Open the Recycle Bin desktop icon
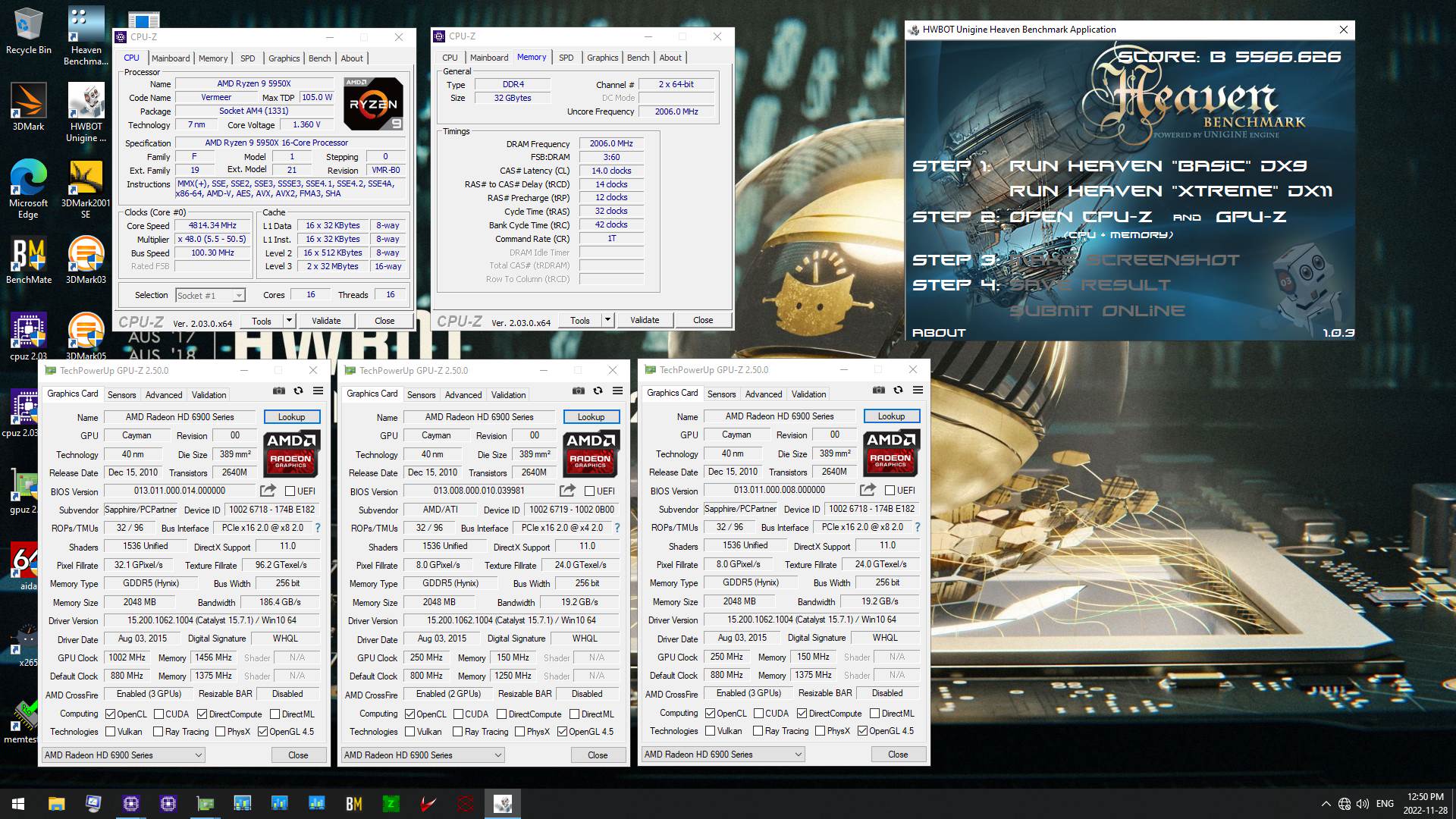Screen dimensions: 1456x819 point(29,30)
